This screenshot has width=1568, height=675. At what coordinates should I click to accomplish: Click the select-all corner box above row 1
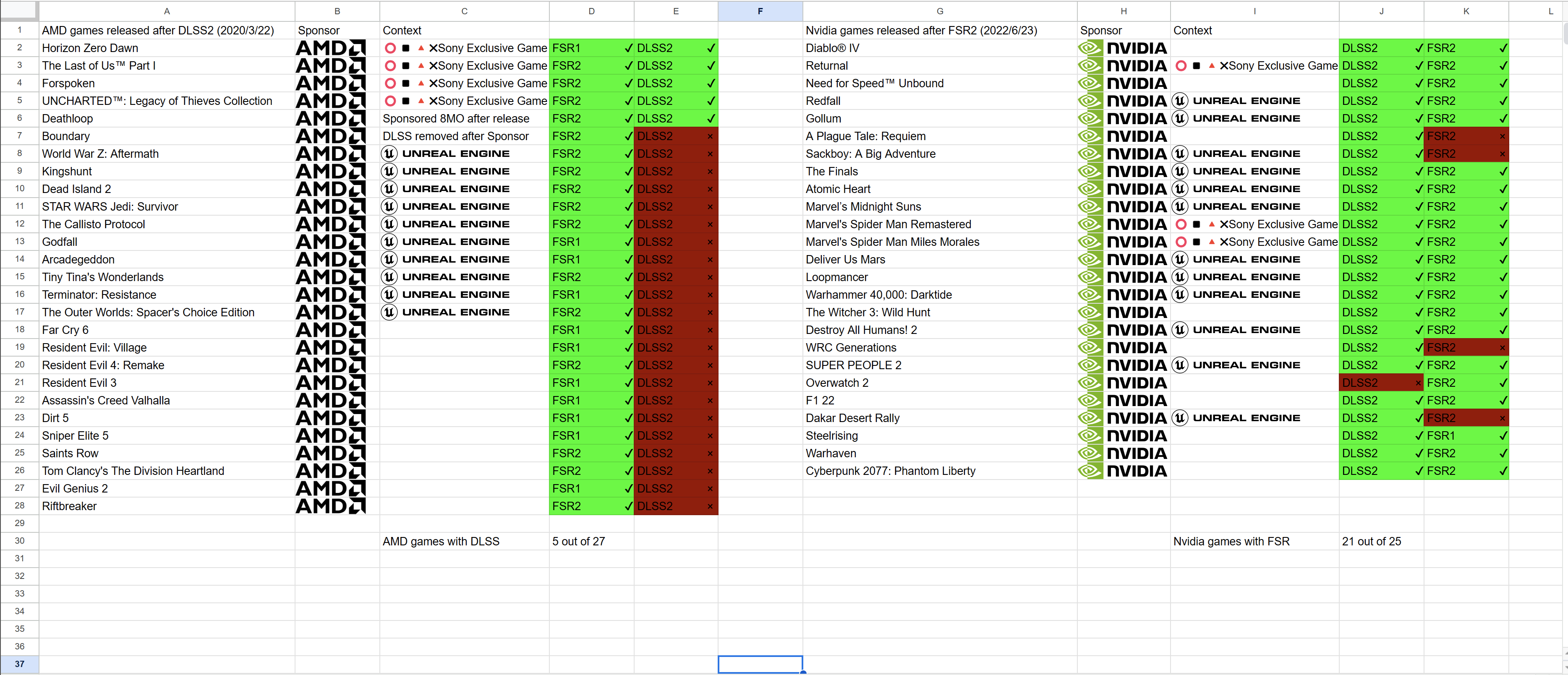coord(19,10)
